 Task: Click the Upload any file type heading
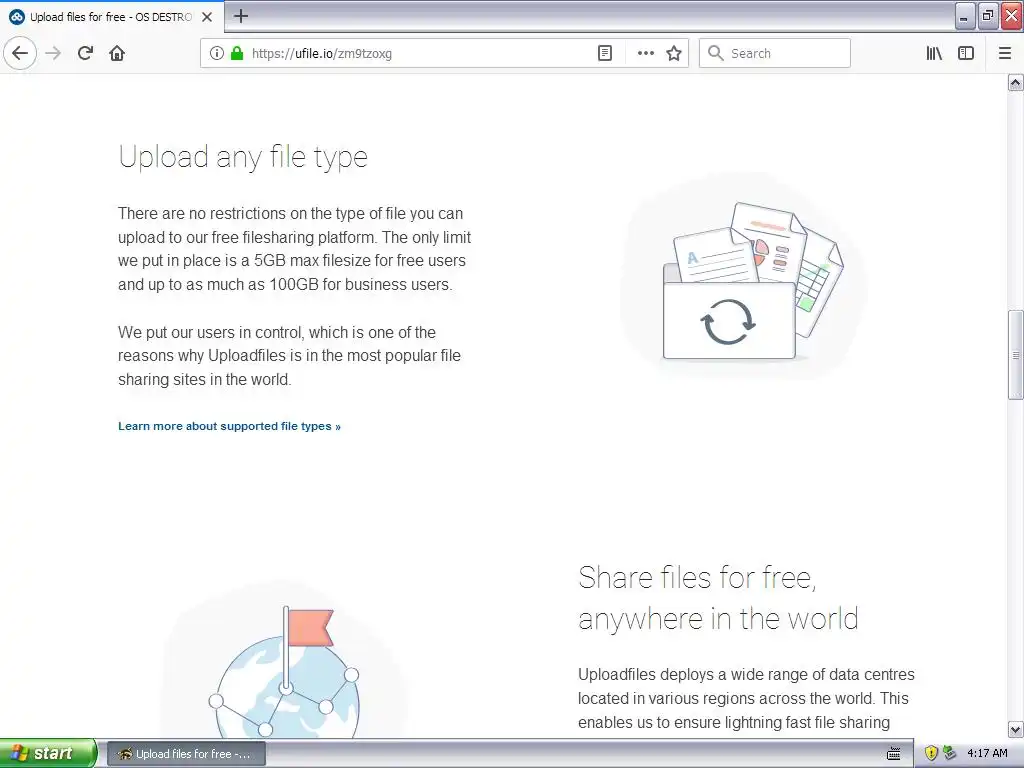point(243,157)
